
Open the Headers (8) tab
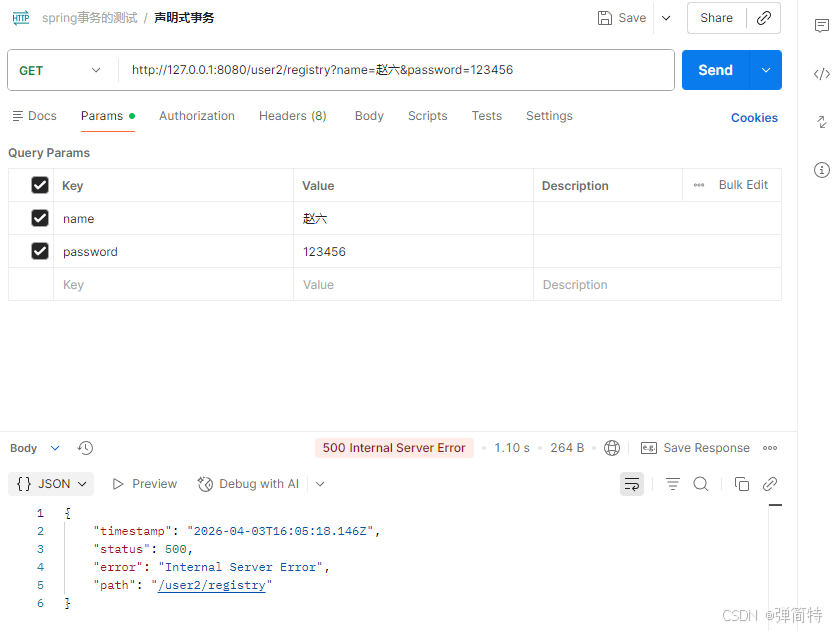pyautogui.click(x=293, y=116)
